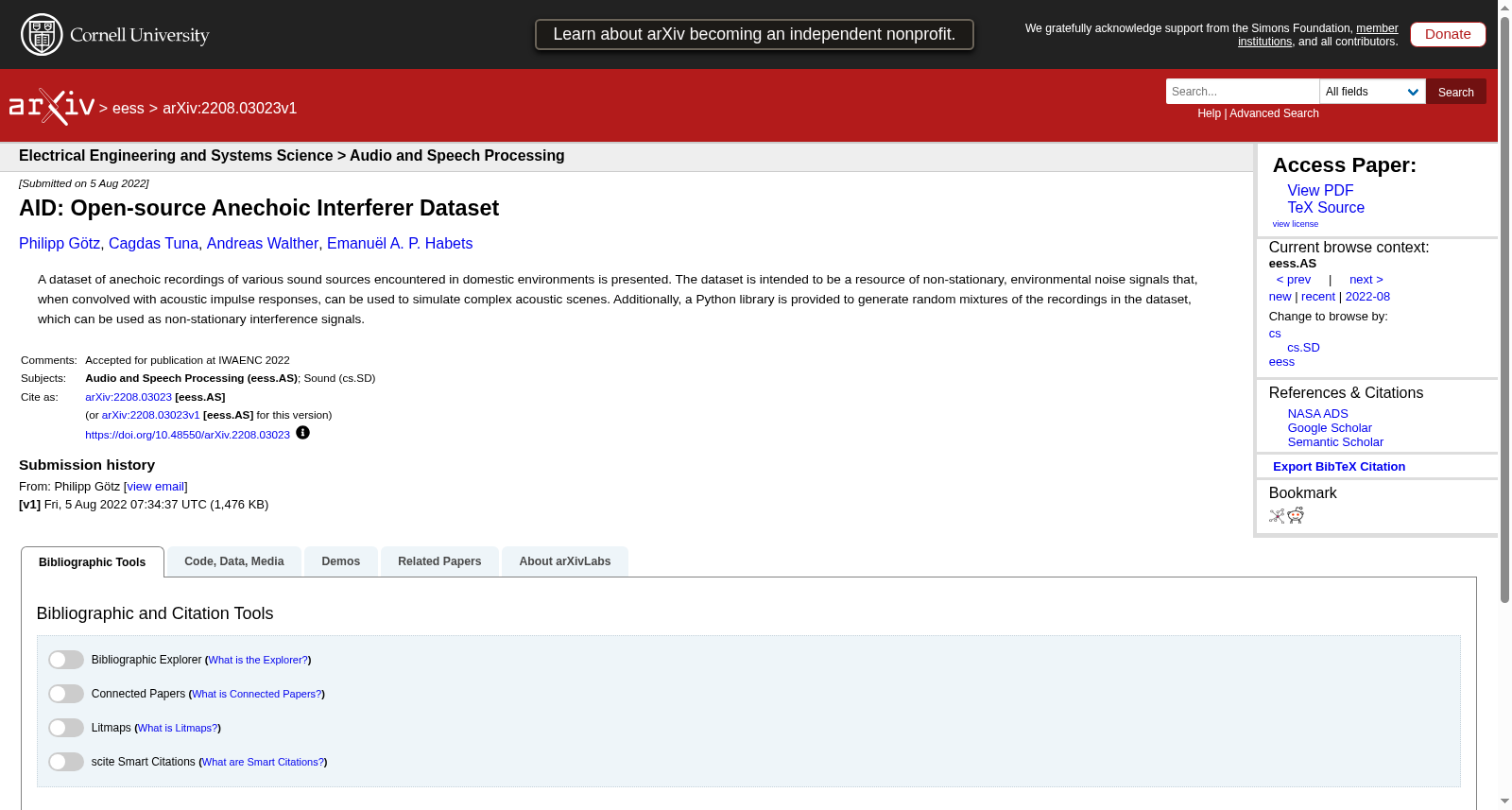1512x810 pixels.
Task: Click inside the Search input field
Action: click(x=1243, y=92)
